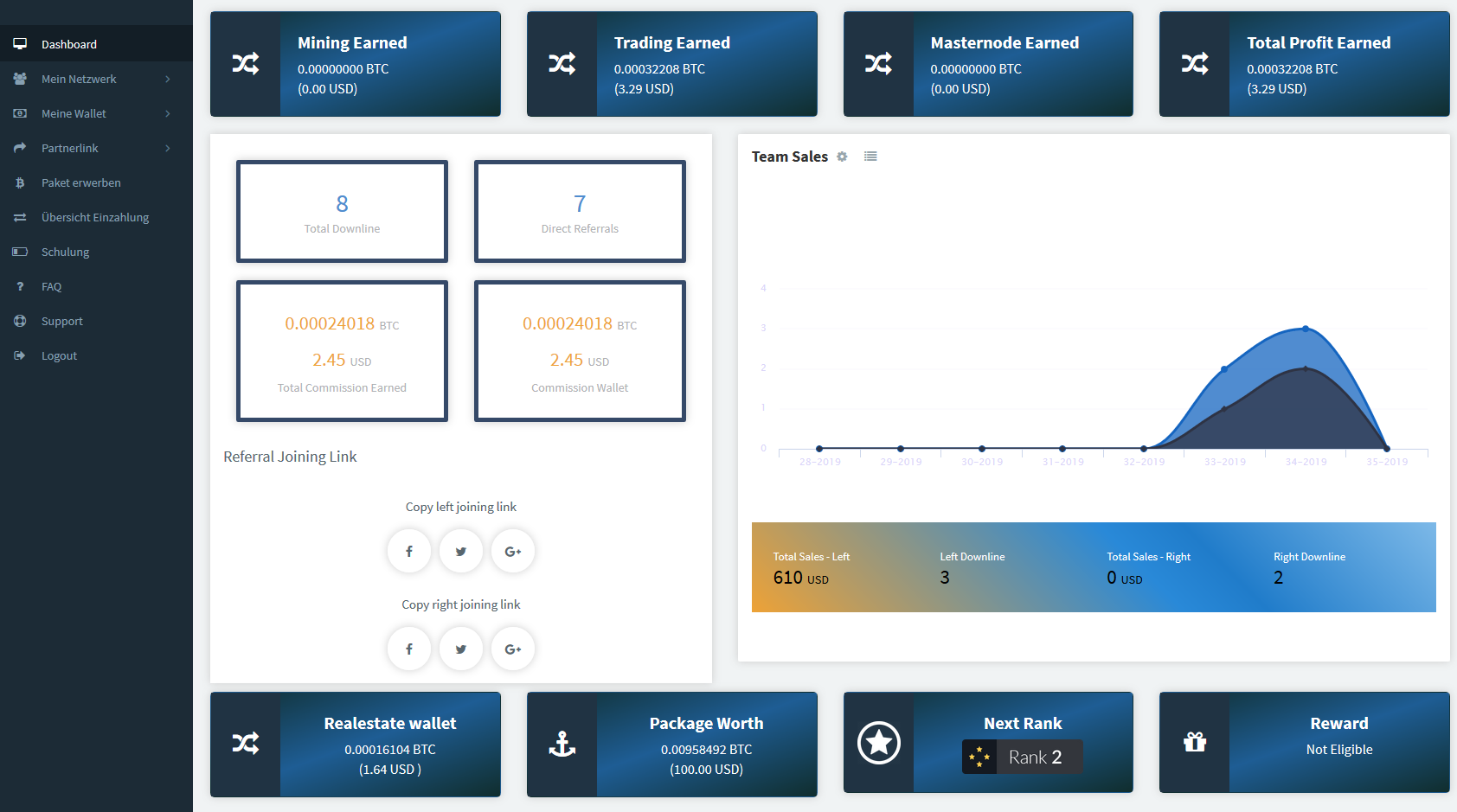Expand the Meine Wallet submenu chevron
The height and width of the screenshot is (812, 1457).
pos(168,113)
